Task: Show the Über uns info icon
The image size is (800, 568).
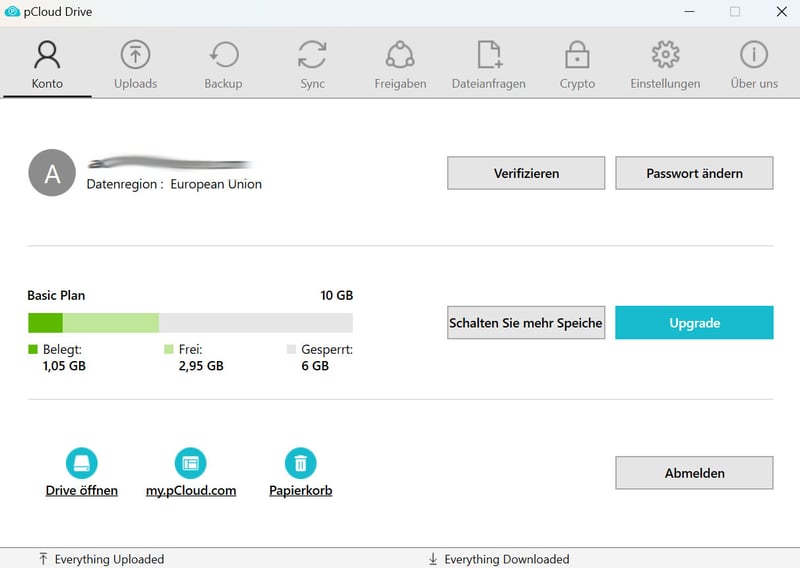Action: point(754,55)
